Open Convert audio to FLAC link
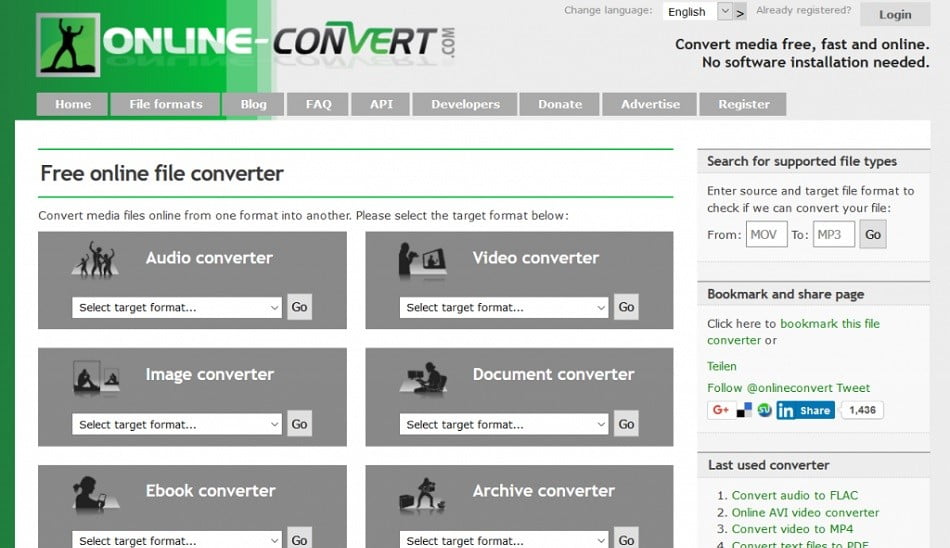The image size is (950, 548). tap(794, 495)
